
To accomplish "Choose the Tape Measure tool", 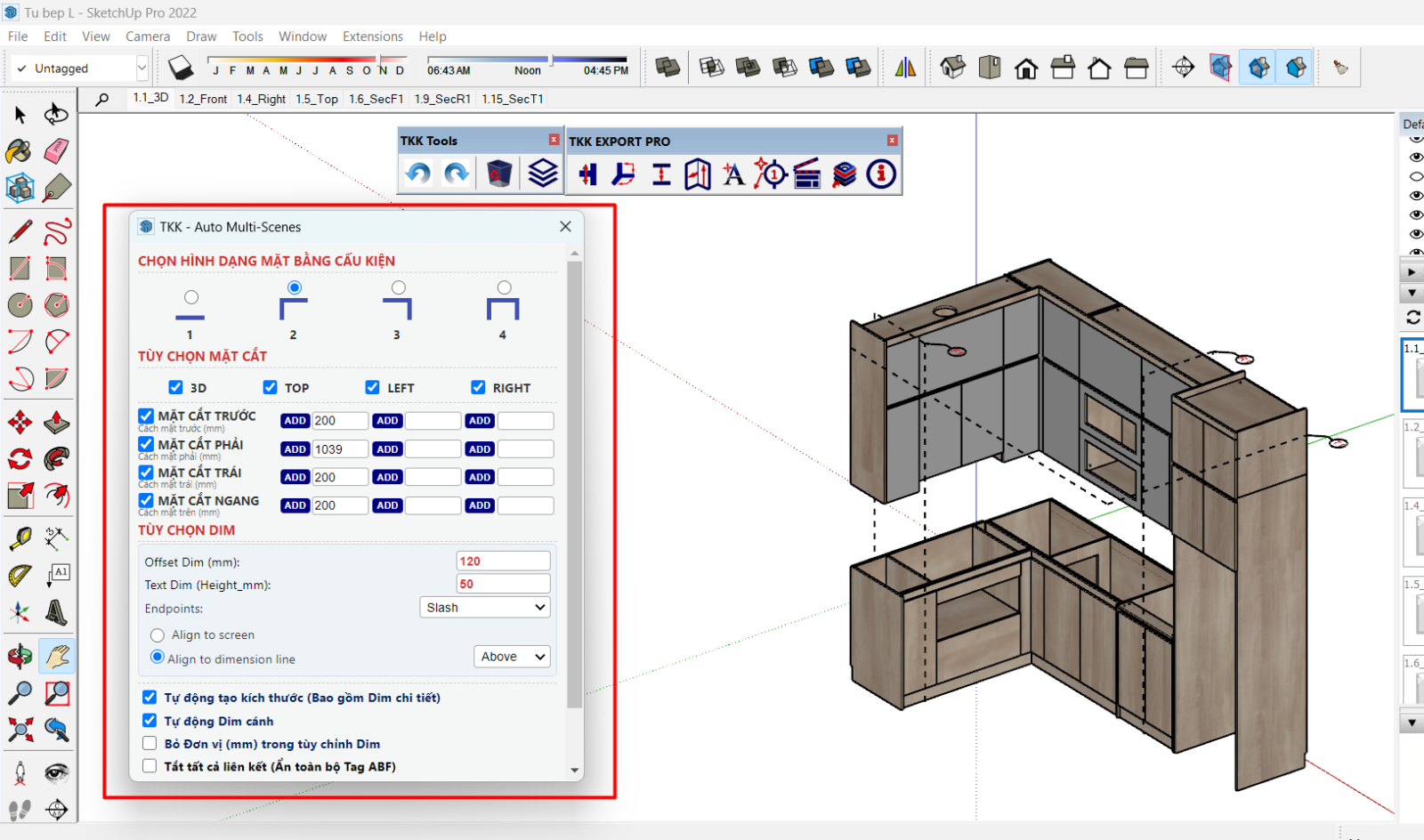I will coord(20,538).
